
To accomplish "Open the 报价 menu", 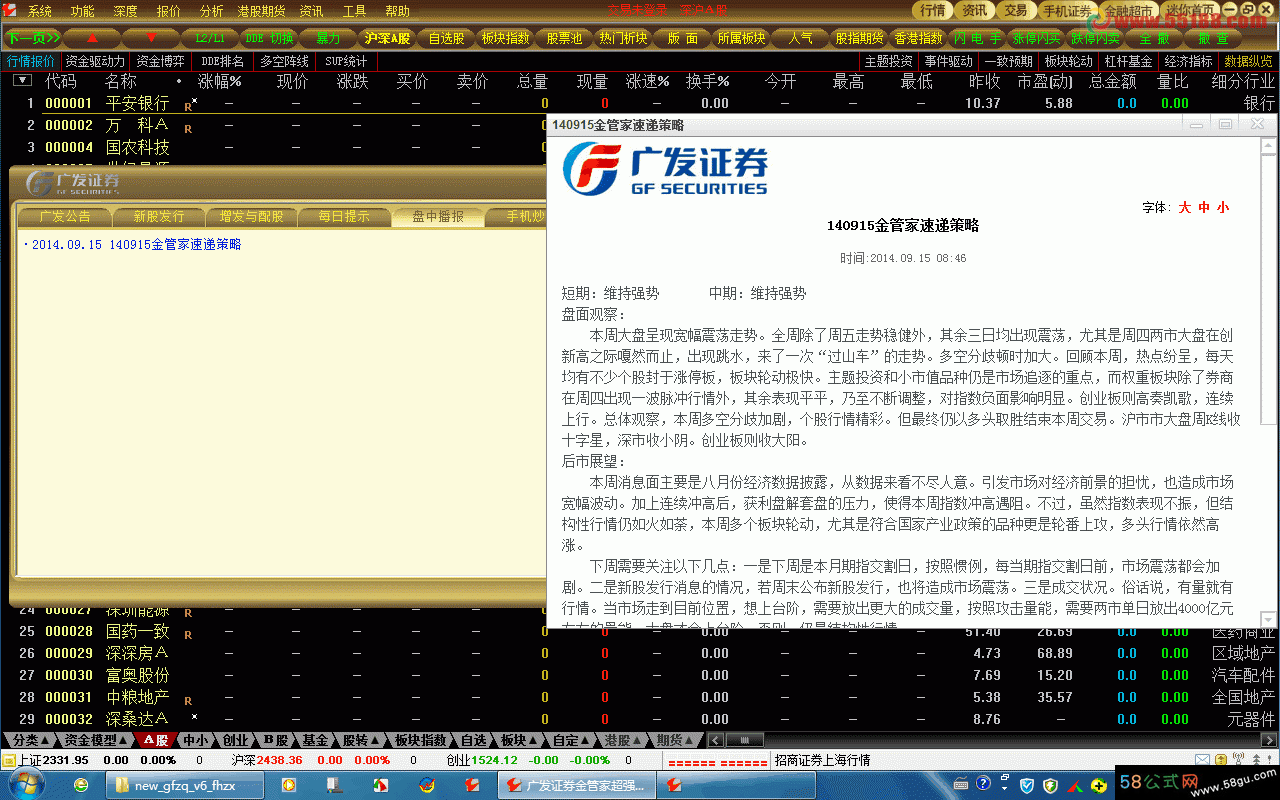I will (169, 12).
